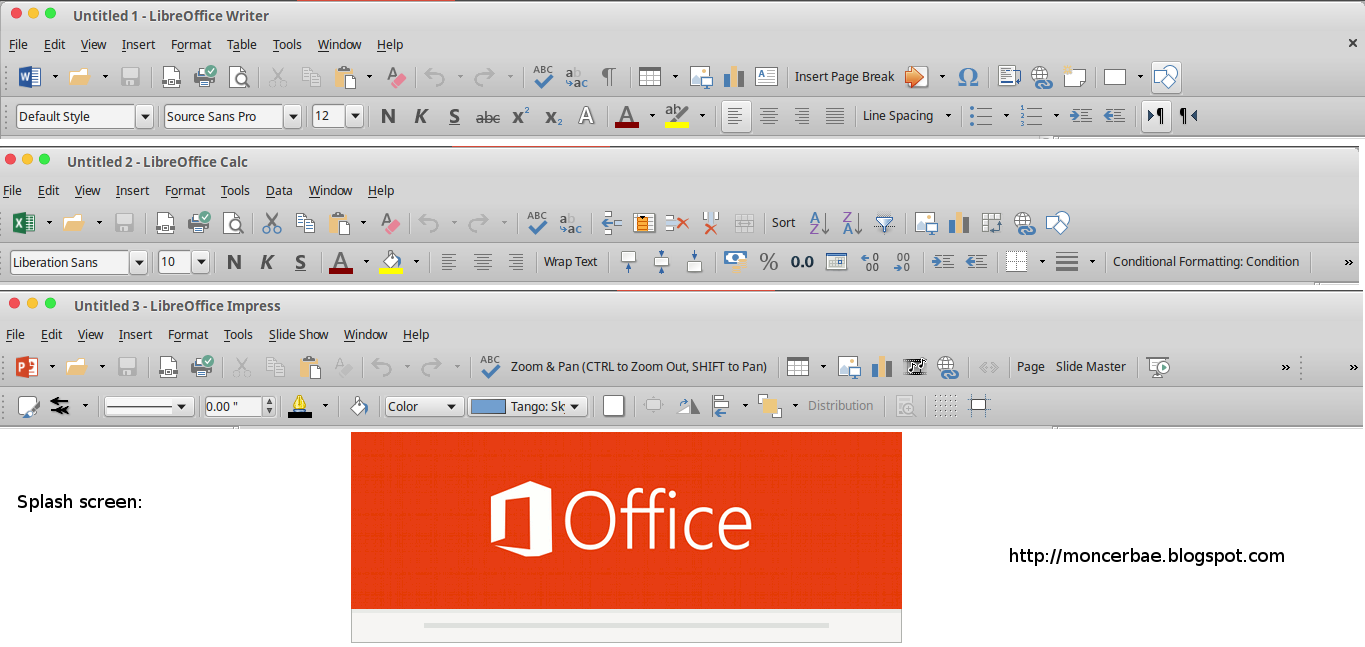Click the yellow highlighting color swatch in Writer

tap(677, 117)
